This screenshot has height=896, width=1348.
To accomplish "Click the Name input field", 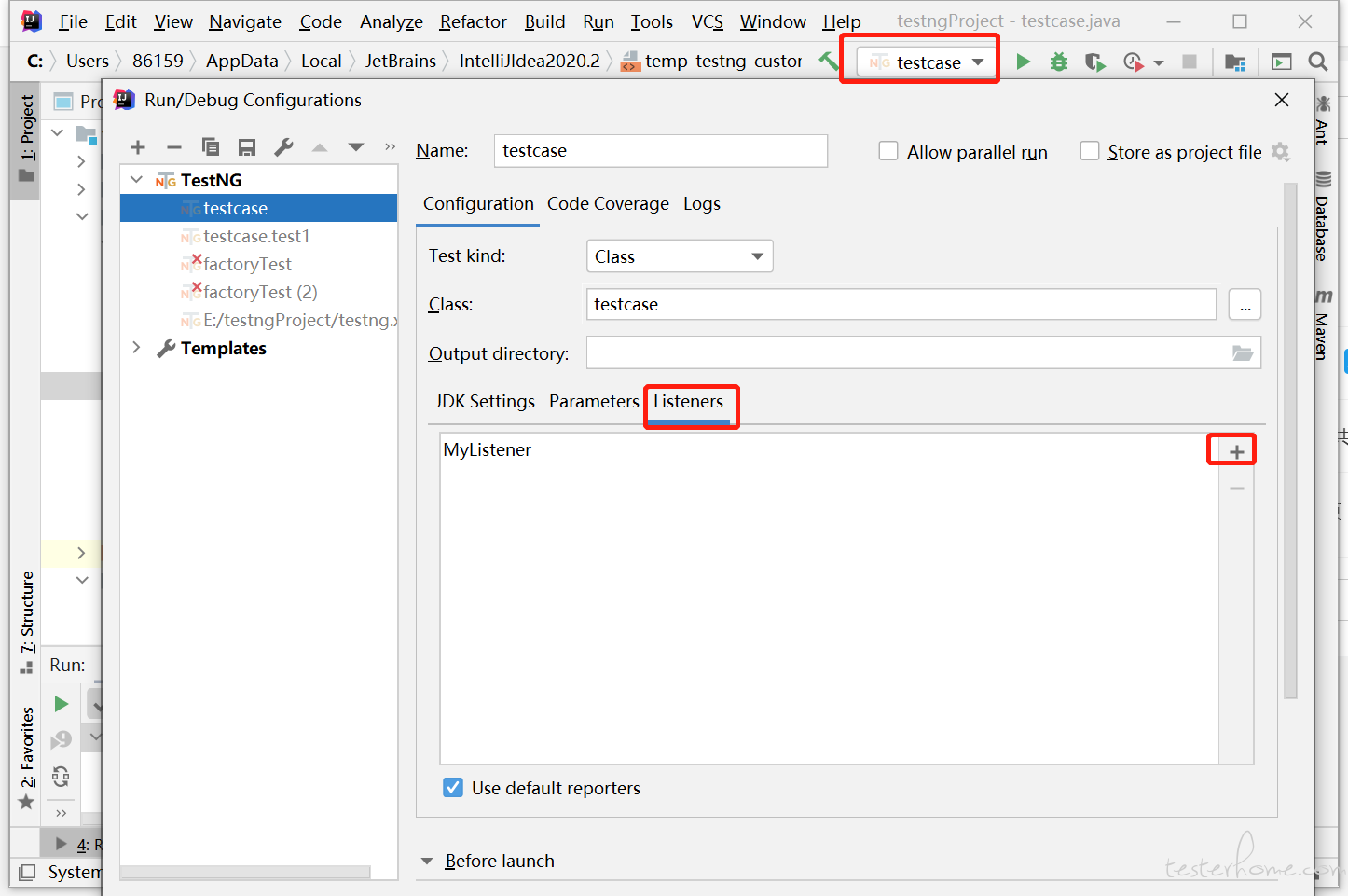I will tap(661, 151).
